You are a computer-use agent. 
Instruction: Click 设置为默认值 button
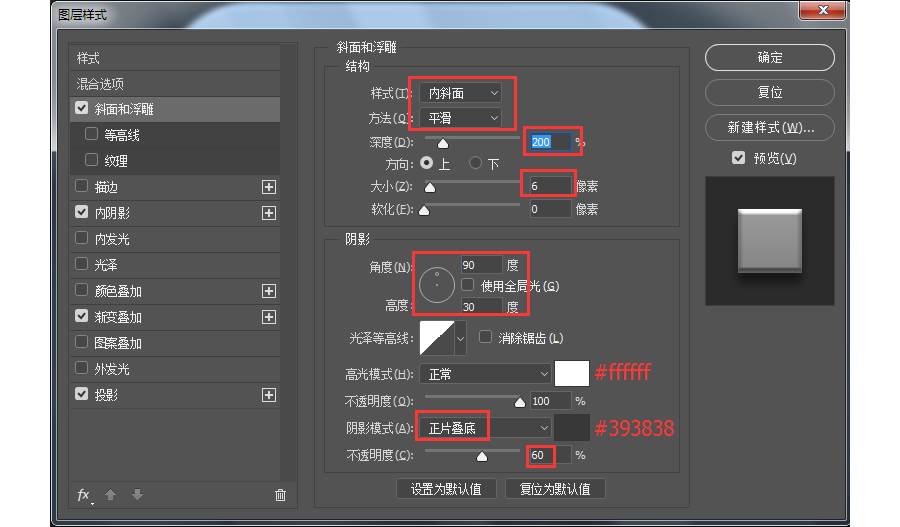click(x=446, y=489)
